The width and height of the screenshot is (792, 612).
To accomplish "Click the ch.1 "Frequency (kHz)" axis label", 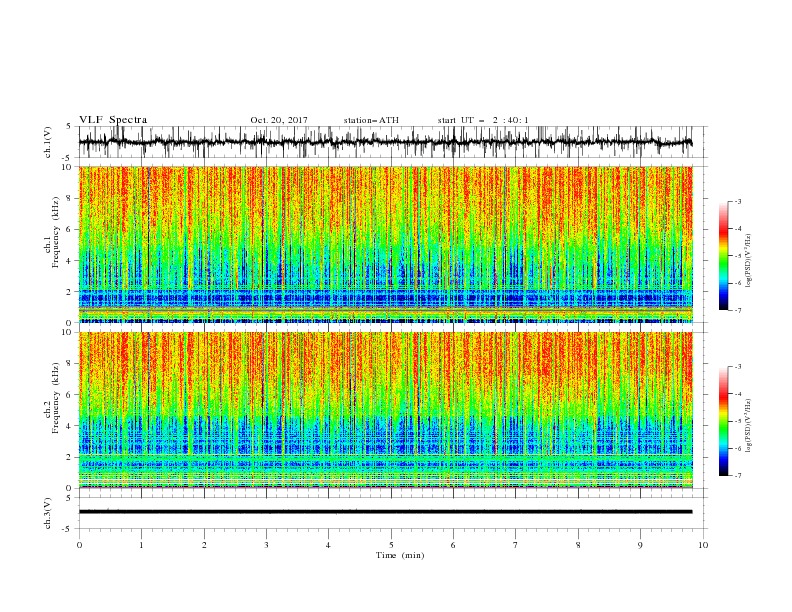I will (x=56, y=233).
